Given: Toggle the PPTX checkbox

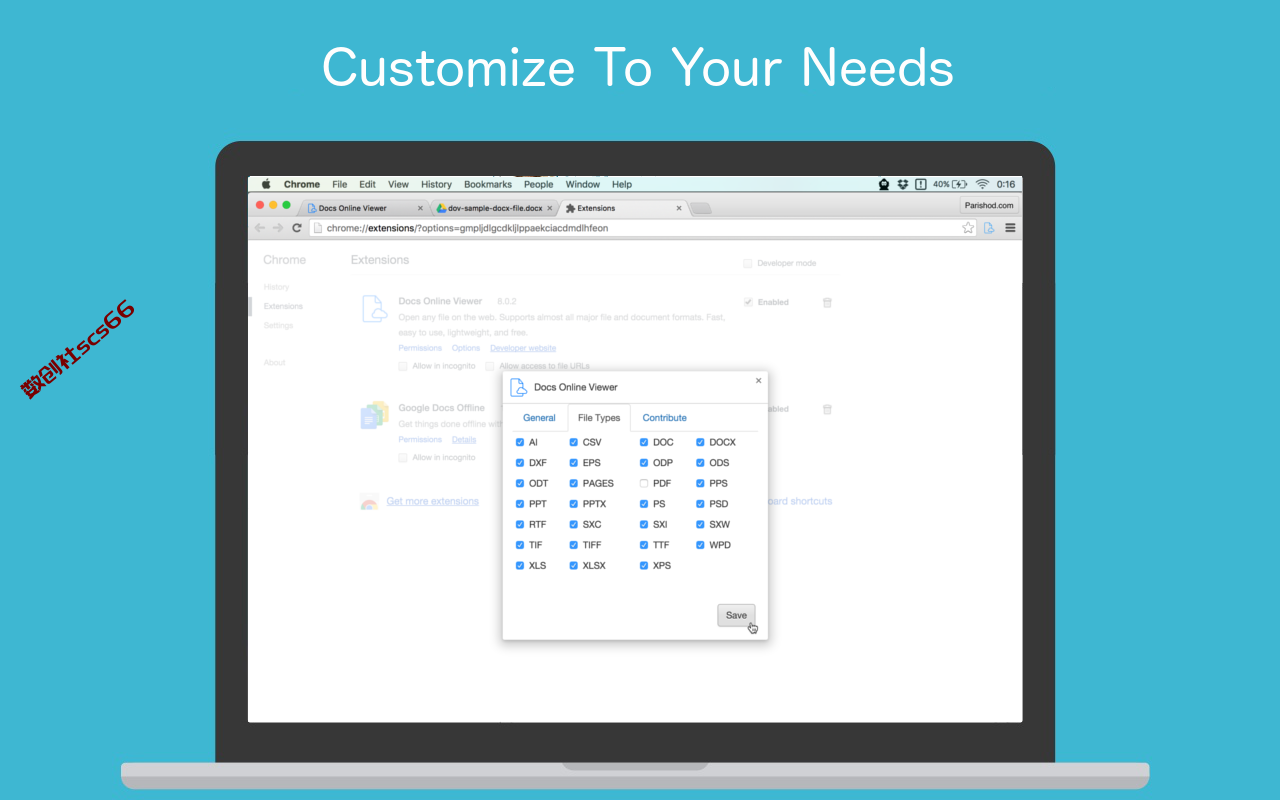Looking at the screenshot, I should [574, 504].
